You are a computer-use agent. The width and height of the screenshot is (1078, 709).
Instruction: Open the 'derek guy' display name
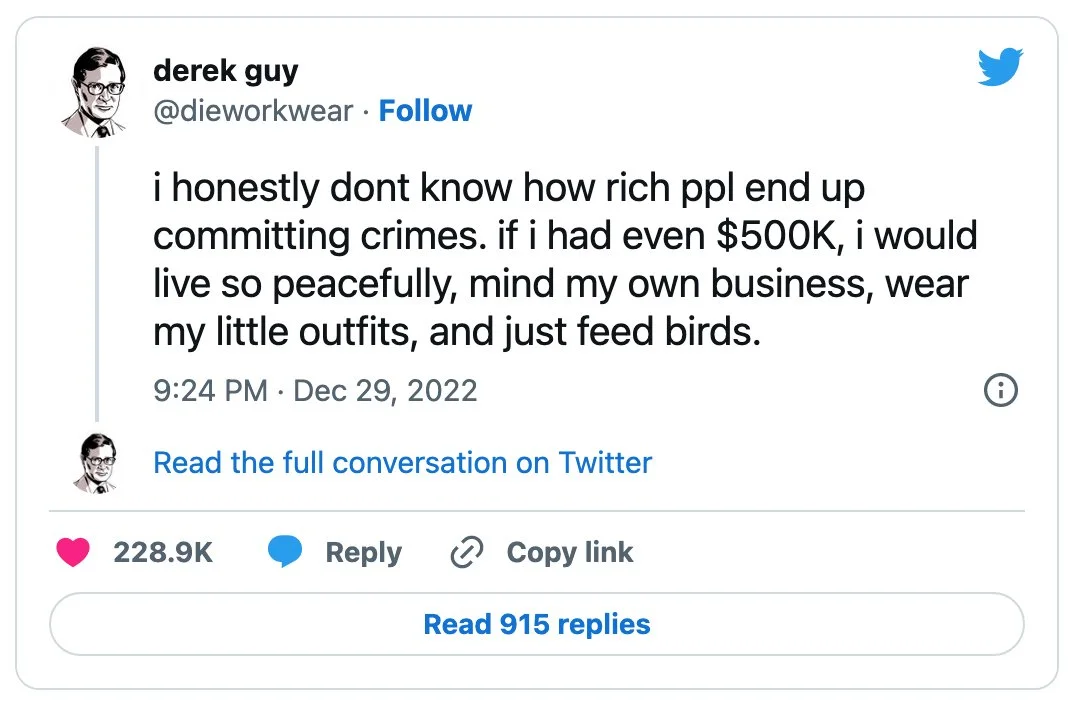pos(226,71)
